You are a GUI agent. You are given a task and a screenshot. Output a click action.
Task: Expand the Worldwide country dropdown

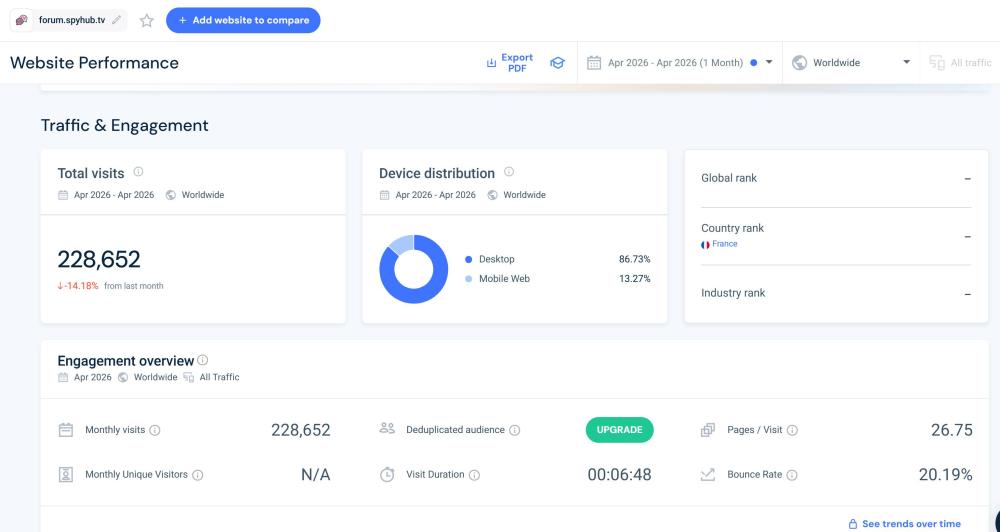coord(851,63)
